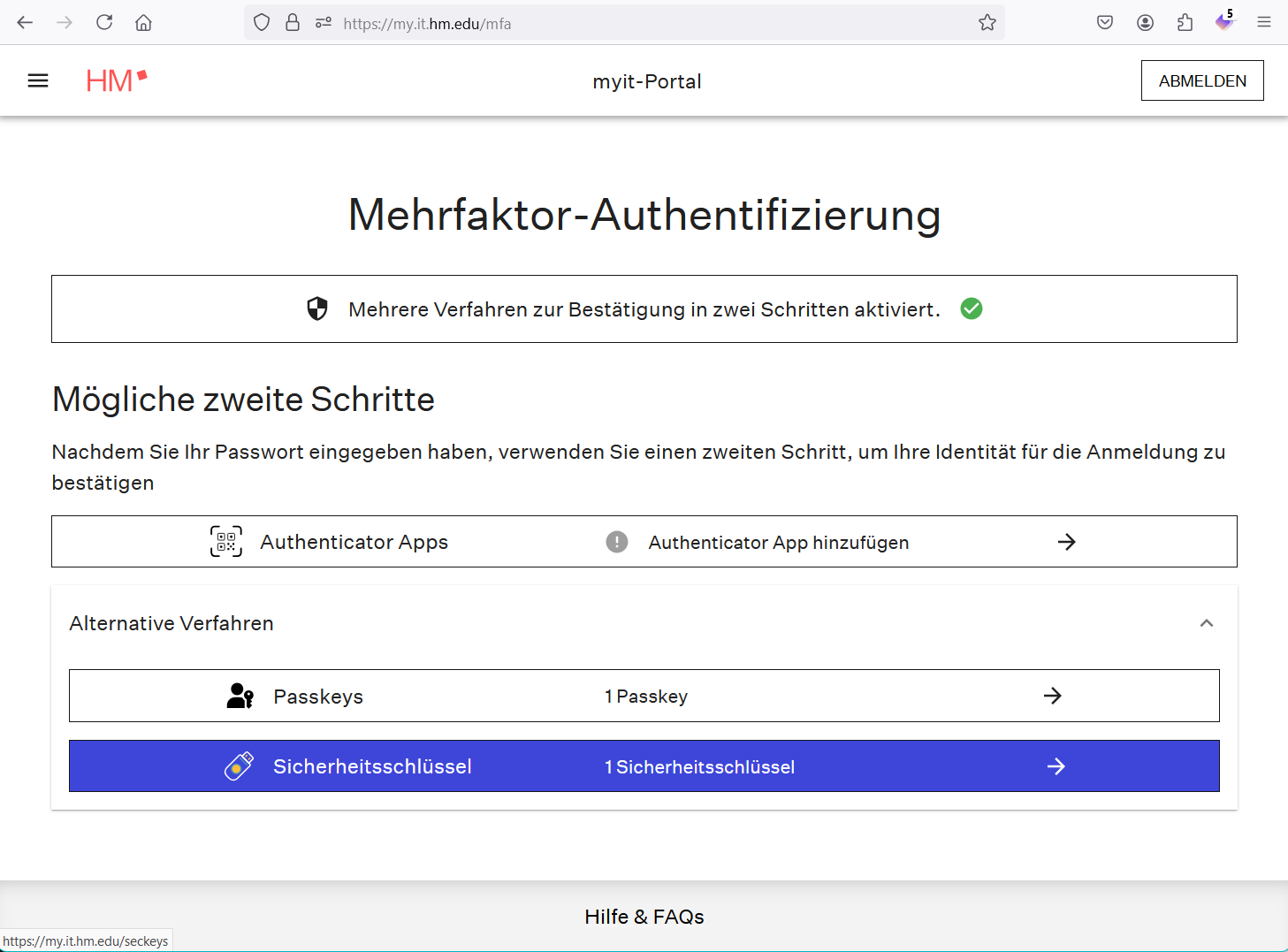Bookmark this page with star icon
This screenshot has height=952, width=1288.
[x=987, y=23]
